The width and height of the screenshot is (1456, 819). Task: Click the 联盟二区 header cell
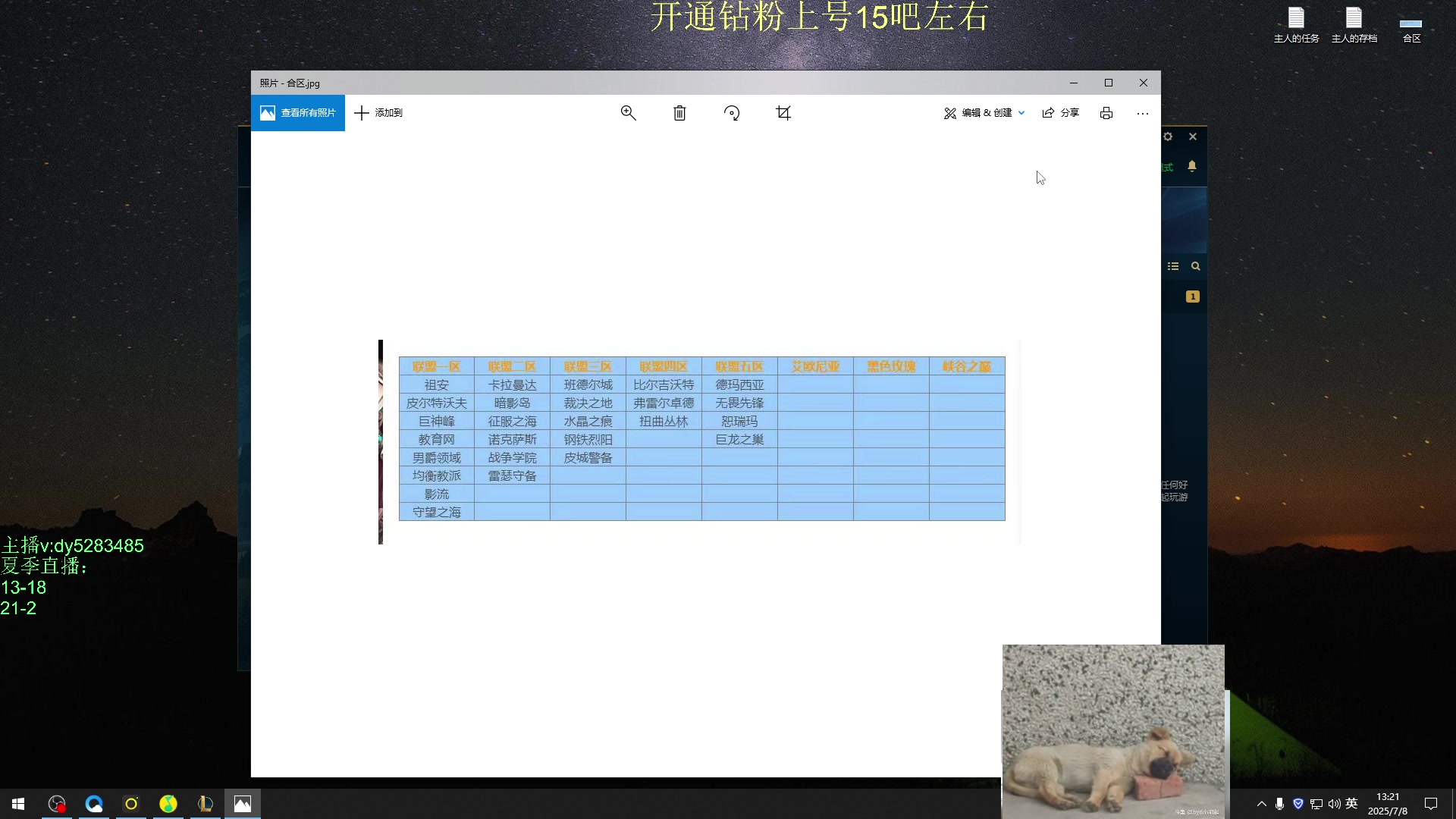click(513, 366)
